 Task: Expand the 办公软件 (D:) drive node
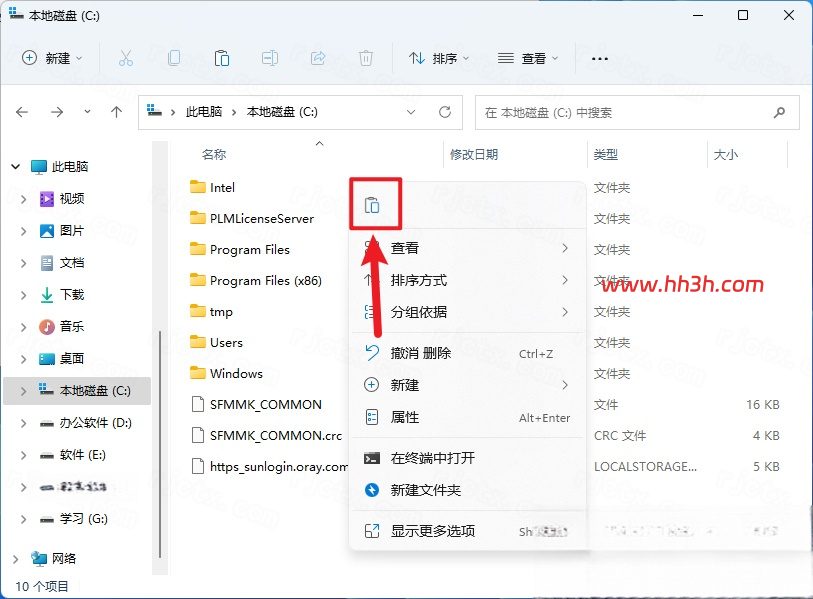[x=23, y=423]
